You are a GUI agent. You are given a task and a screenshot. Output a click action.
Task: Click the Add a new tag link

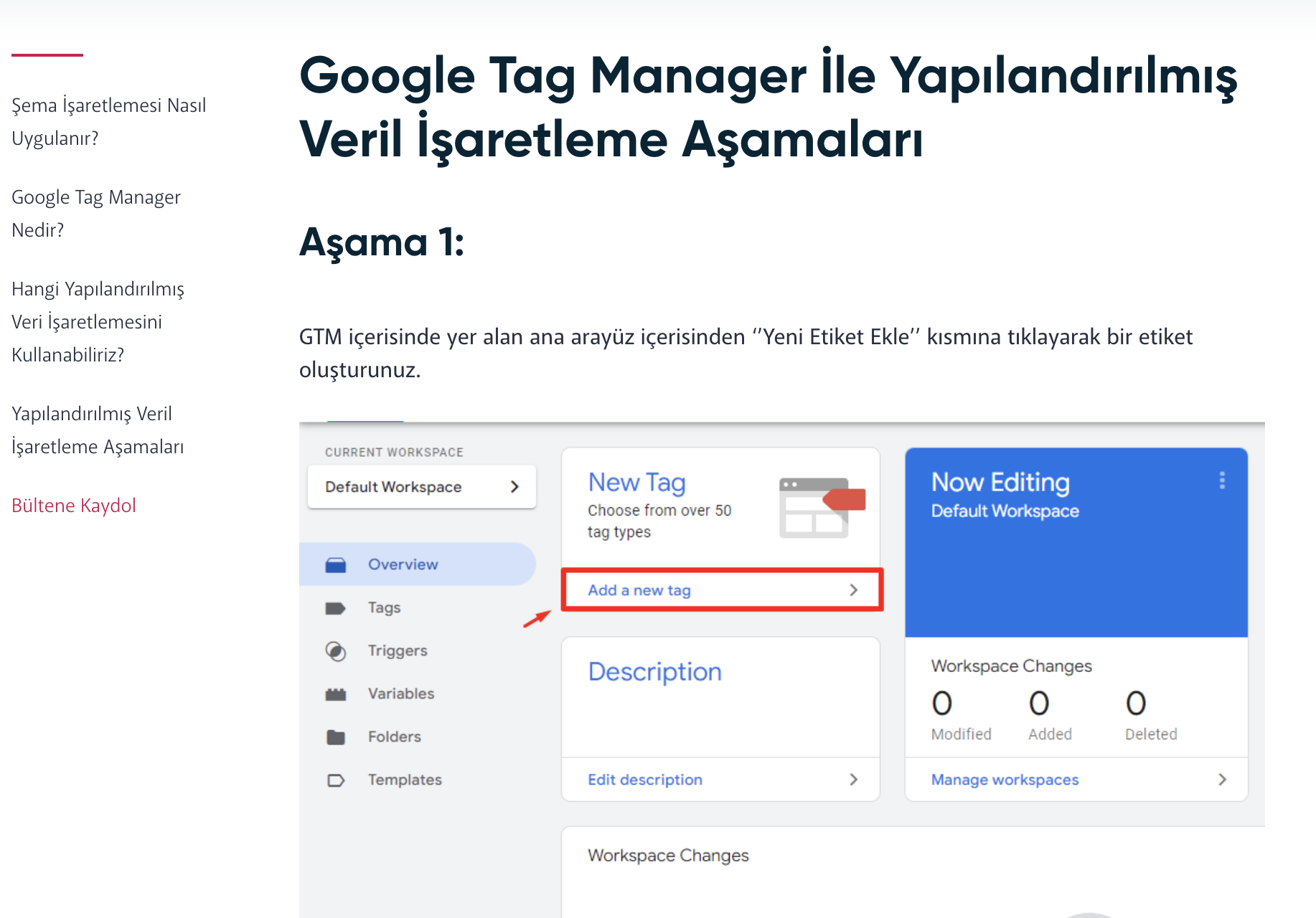[639, 590]
